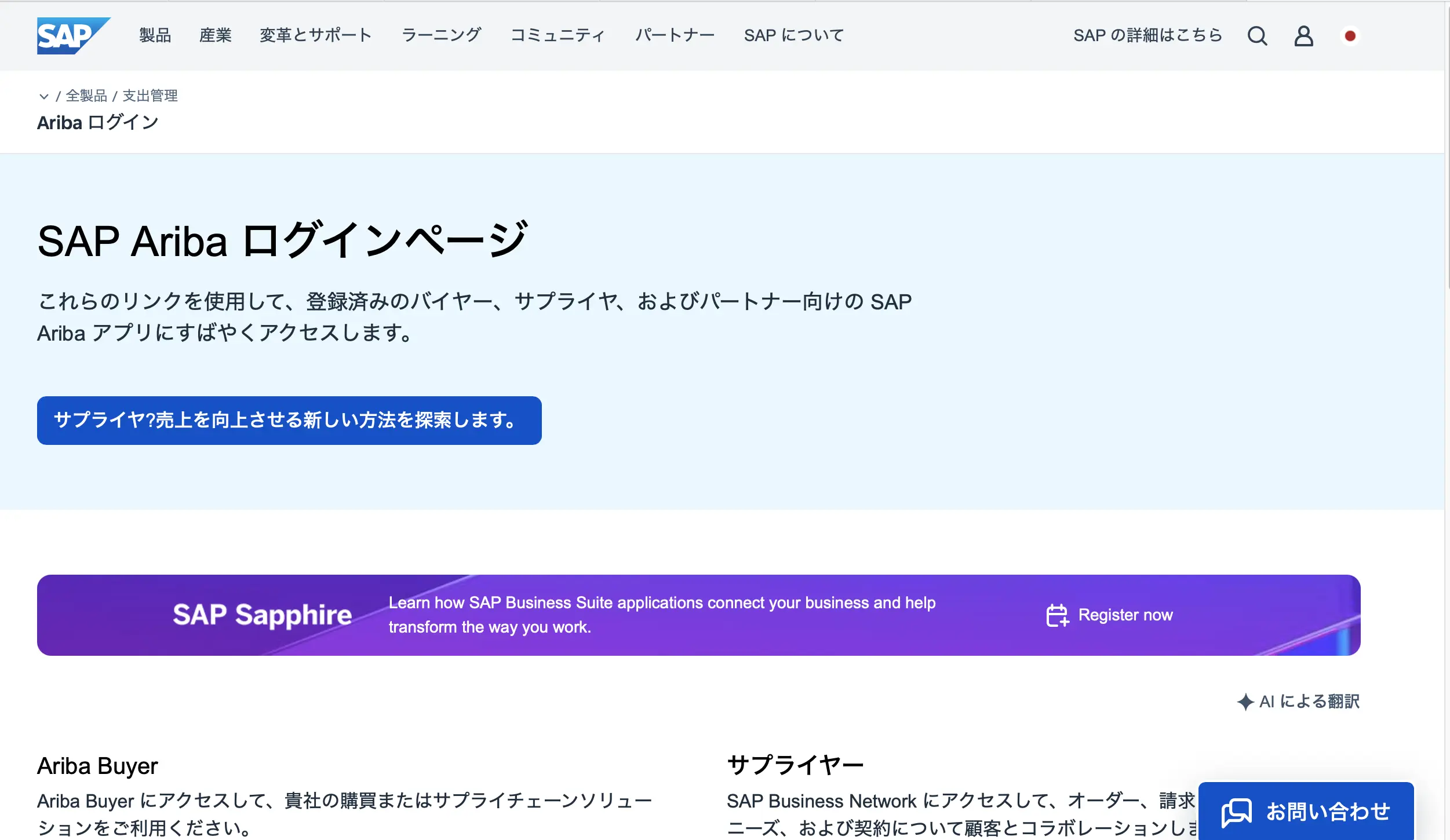Open the パートナー menu
Image resolution: width=1450 pixels, height=840 pixels.
click(675, 35)
